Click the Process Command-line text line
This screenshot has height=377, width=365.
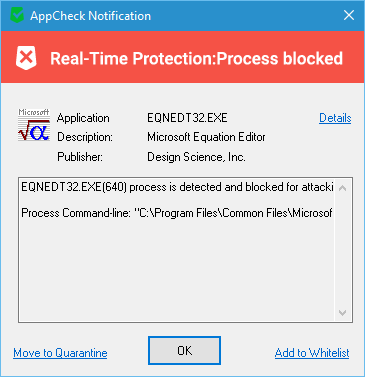tap(177, 213)
